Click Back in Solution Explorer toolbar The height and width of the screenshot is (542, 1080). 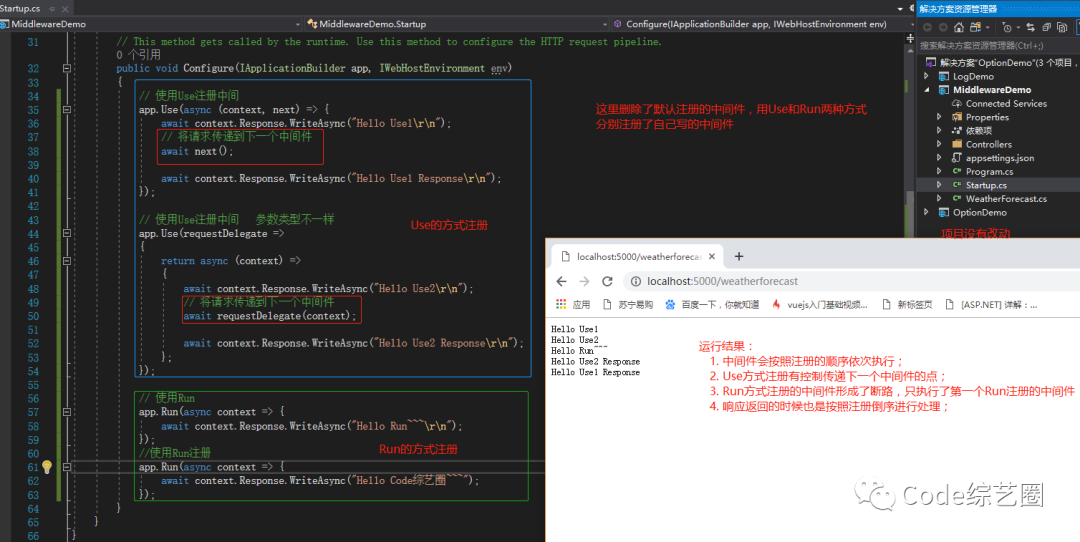[927, 28]
